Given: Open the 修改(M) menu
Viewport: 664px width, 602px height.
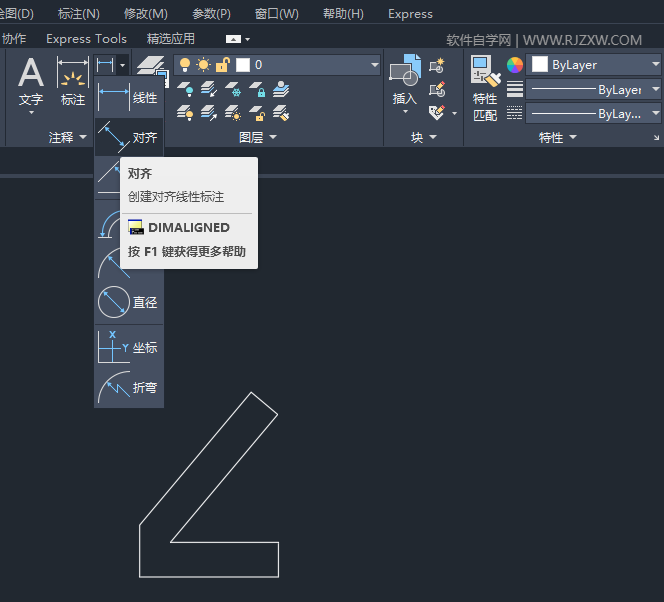Looking at the screenshot, I should (x=146, y=14).
